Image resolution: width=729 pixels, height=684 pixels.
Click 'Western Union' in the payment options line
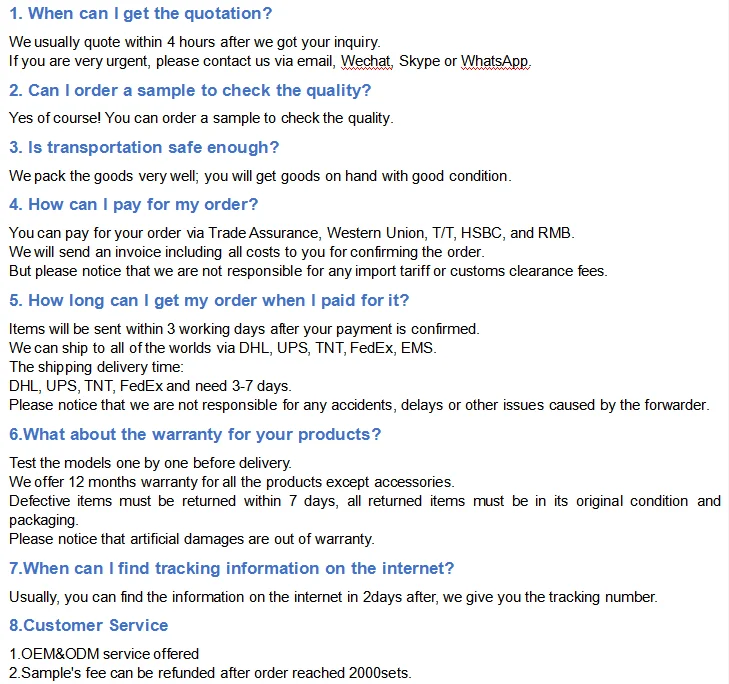(376, 232)
